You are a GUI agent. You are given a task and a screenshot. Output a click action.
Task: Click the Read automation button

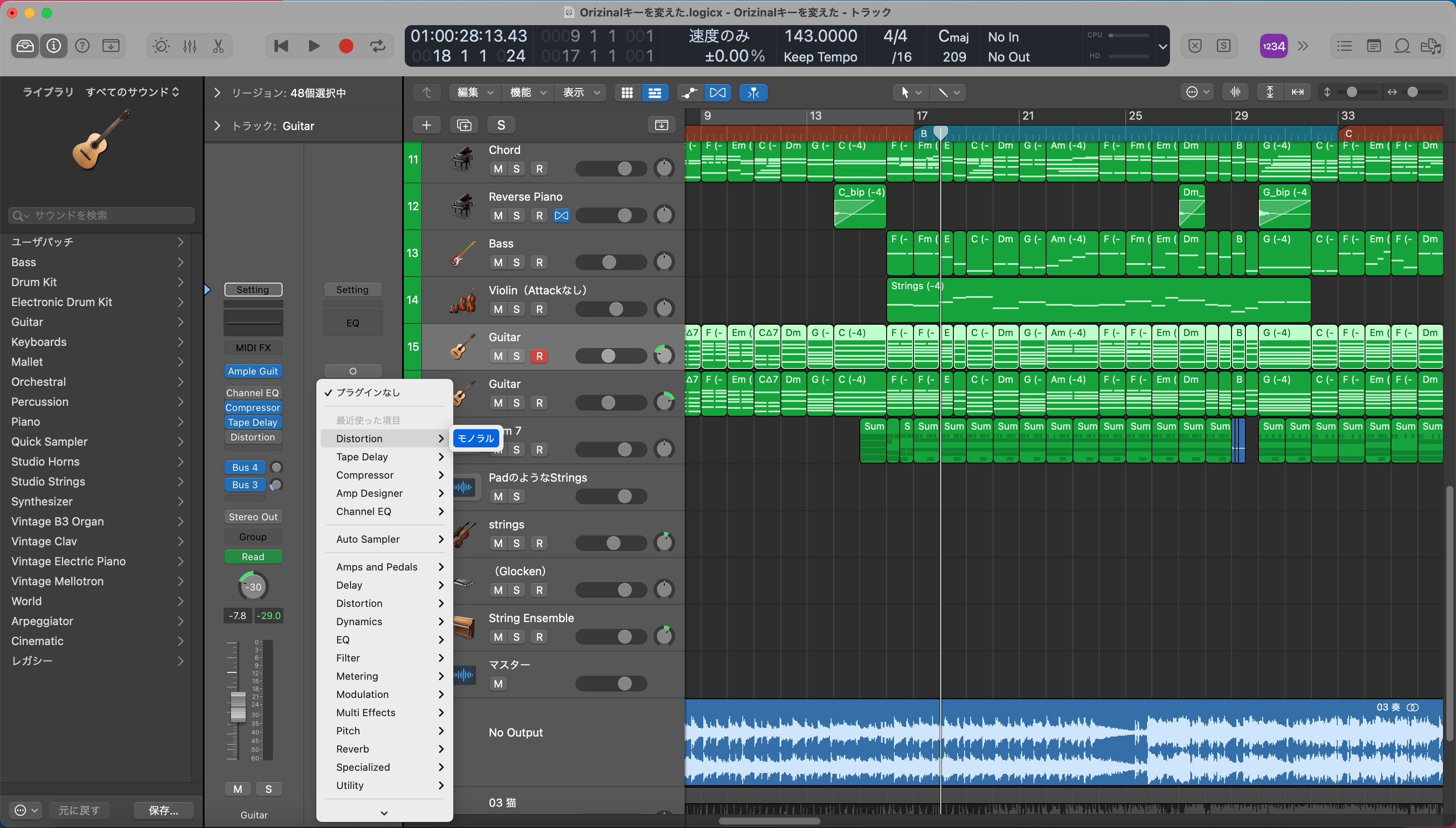point(253,557)
